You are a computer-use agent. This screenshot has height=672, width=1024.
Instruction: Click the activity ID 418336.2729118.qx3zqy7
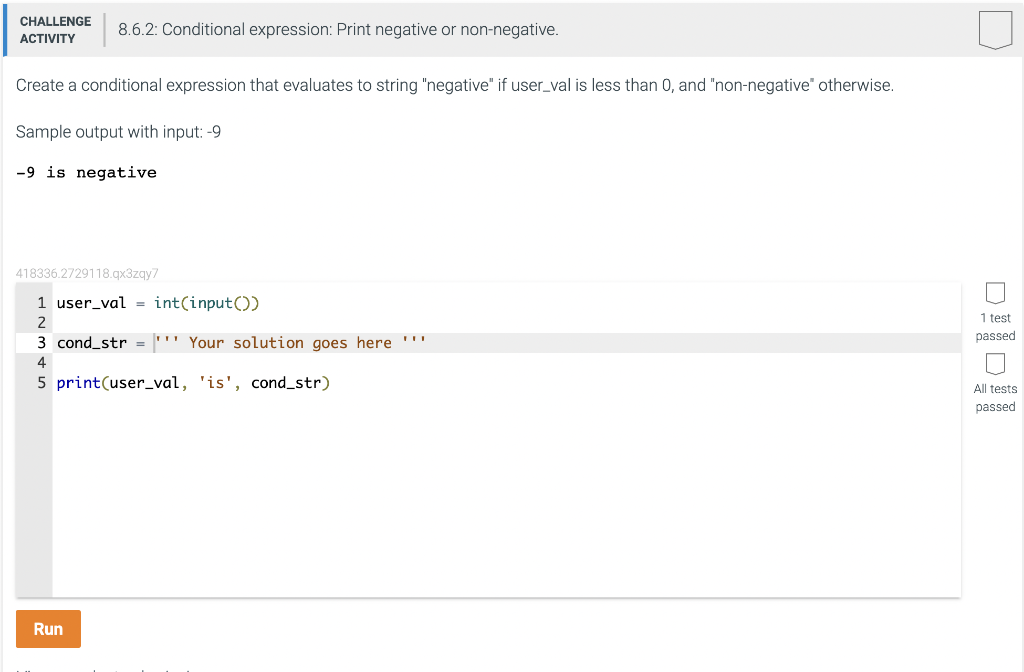pyautogui.click(x=87, y=273)
